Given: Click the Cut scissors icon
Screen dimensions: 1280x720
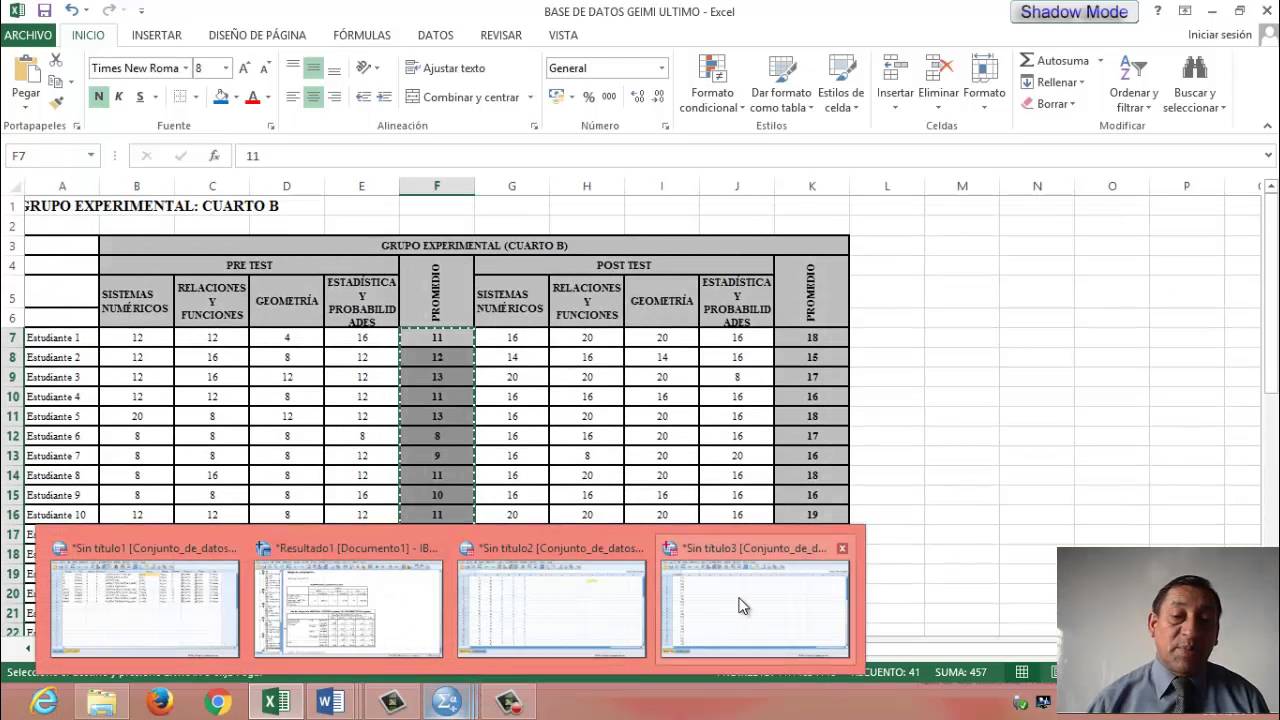Looking at the screenshot, I should click(x=55, y=62).
